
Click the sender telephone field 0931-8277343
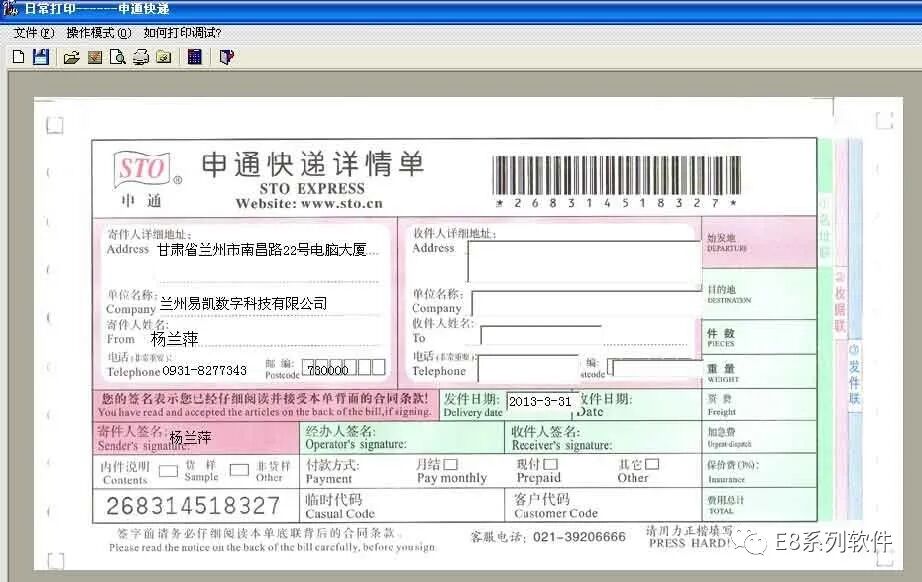205,370
